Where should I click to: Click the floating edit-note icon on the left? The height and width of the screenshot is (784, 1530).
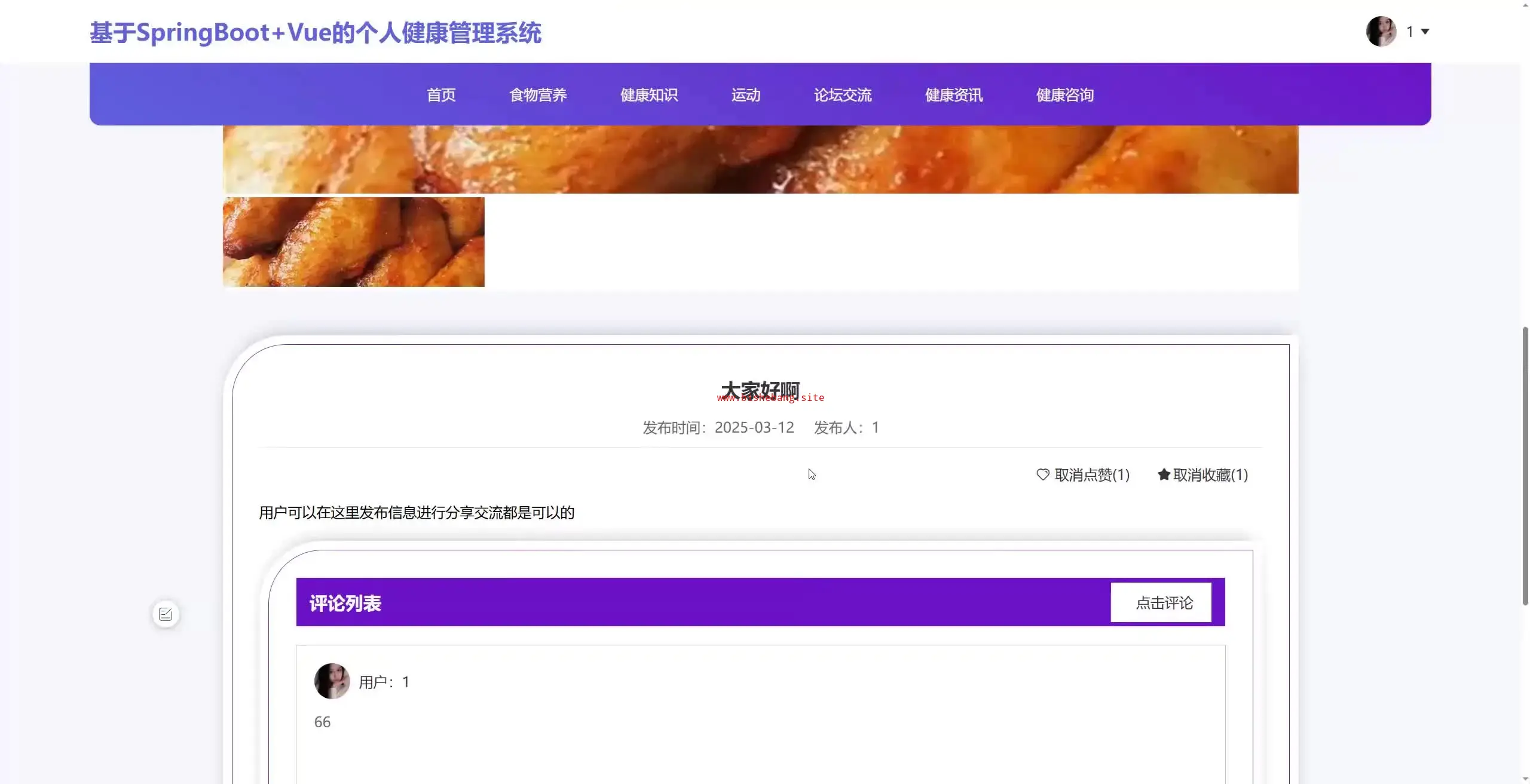point(166,614)
